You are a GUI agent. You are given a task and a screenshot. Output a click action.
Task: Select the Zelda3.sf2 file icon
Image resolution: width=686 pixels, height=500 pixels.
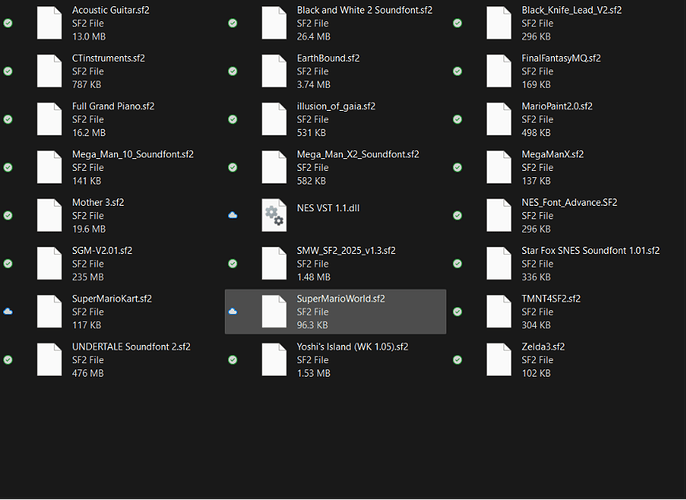[x=499, y=360]
